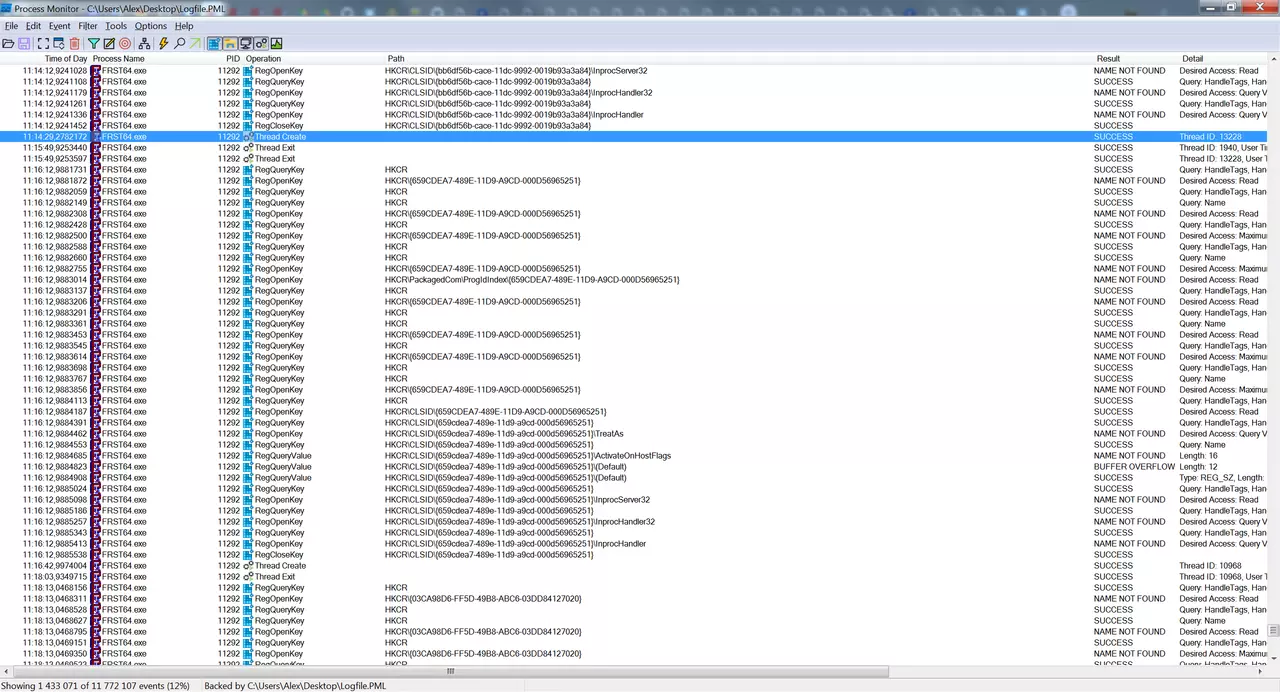Click the Result column header

click(1108, 59)
